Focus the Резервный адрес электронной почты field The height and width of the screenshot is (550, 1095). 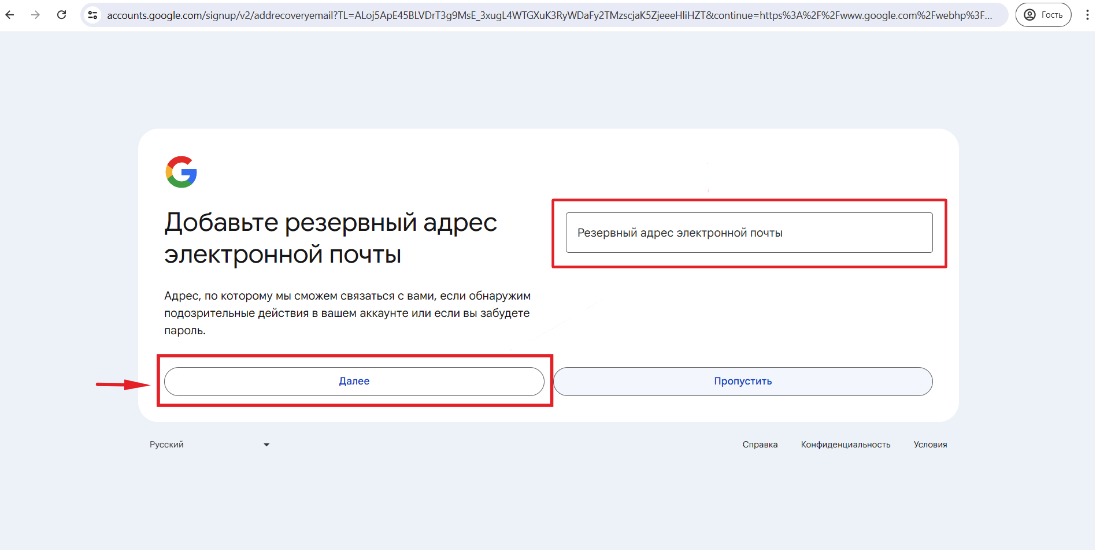pyautogui.click(x=749, y=232)
